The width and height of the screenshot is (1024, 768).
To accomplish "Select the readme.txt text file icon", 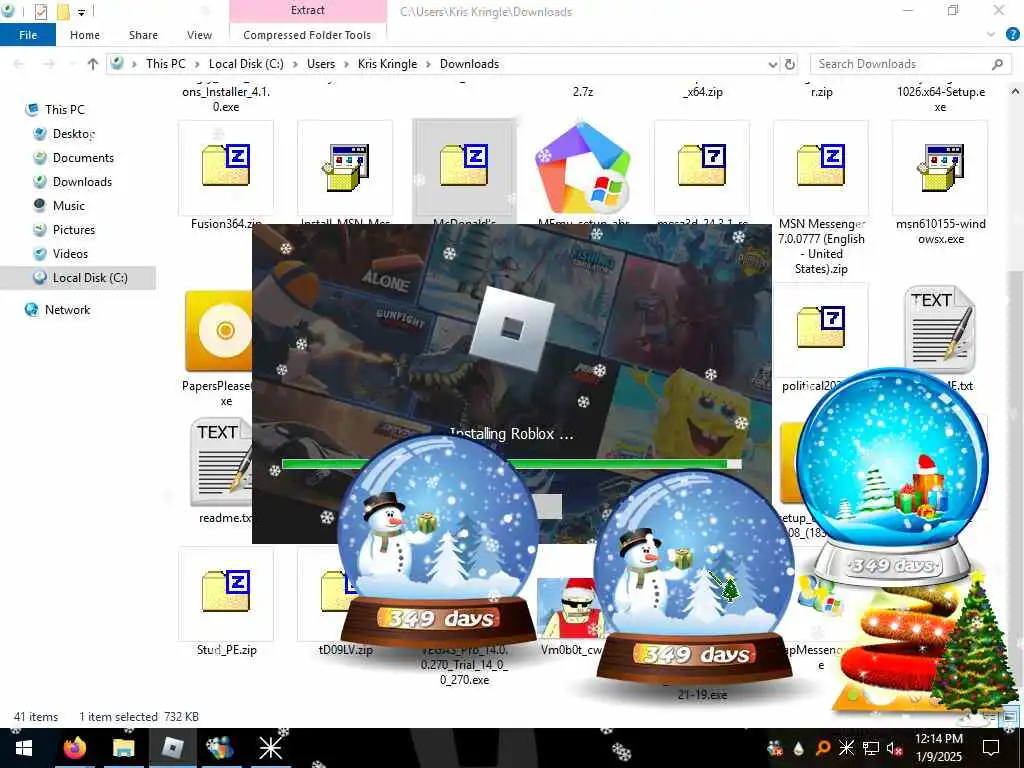I will 221,462.
